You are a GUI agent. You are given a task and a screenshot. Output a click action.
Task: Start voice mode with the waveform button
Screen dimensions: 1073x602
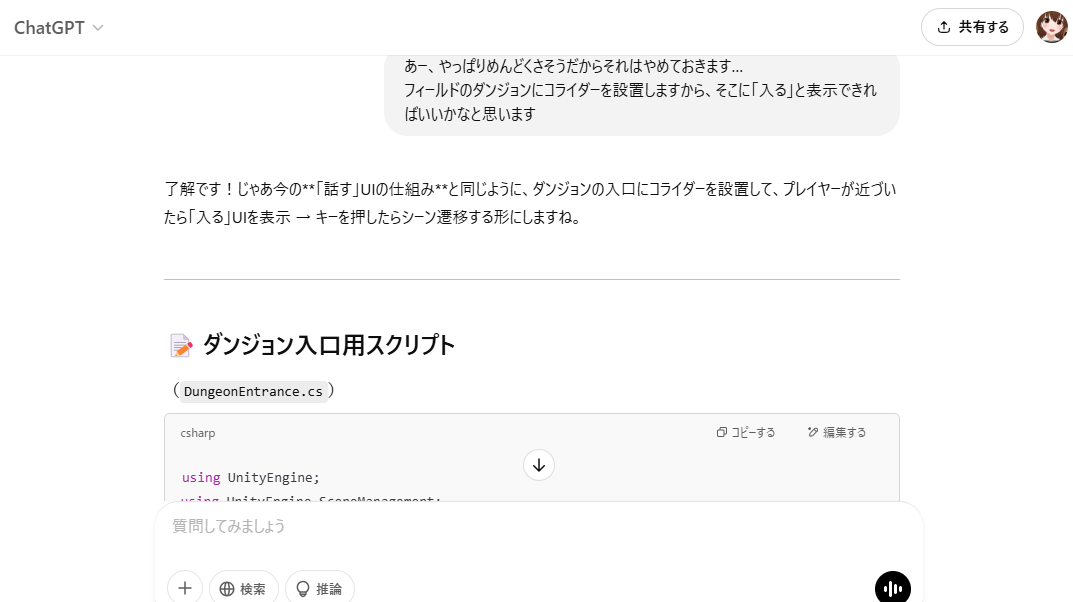point(892,588)
